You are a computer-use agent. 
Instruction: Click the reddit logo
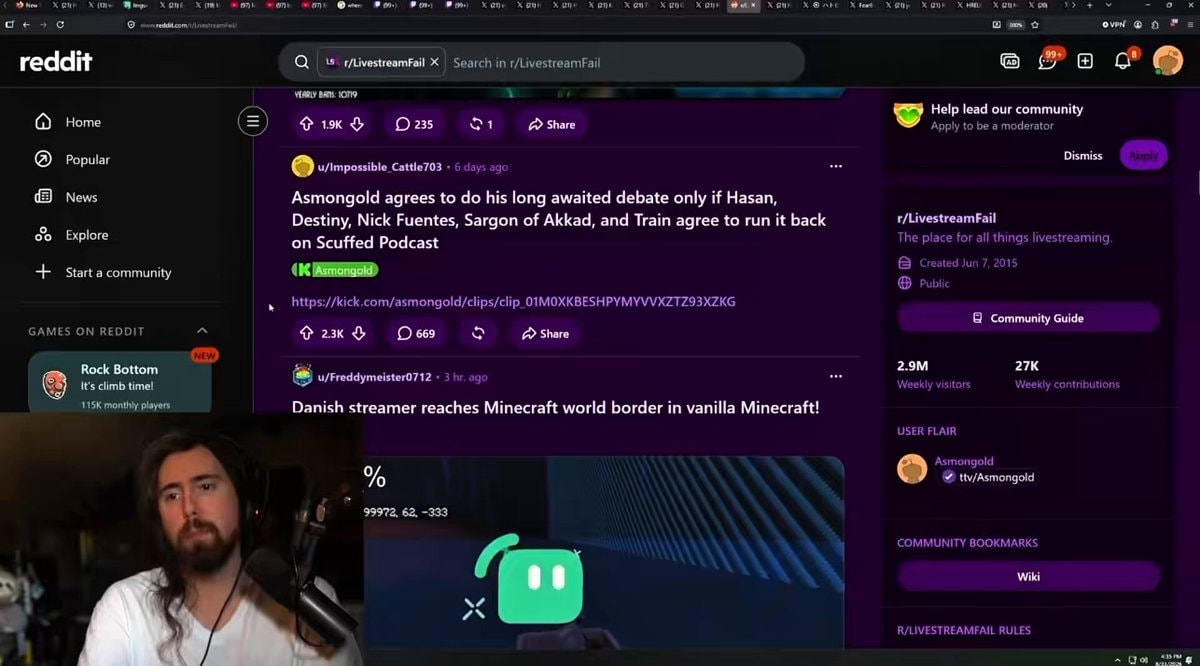click(x=56, y=62)
